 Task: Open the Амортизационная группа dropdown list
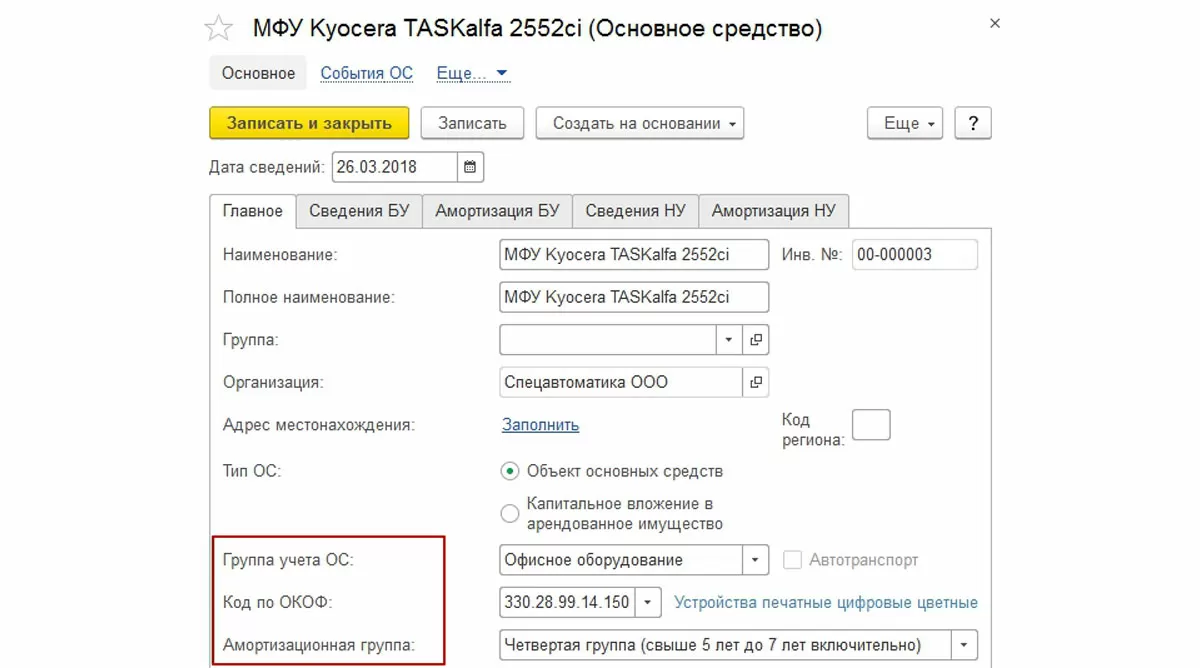point(965,645)
